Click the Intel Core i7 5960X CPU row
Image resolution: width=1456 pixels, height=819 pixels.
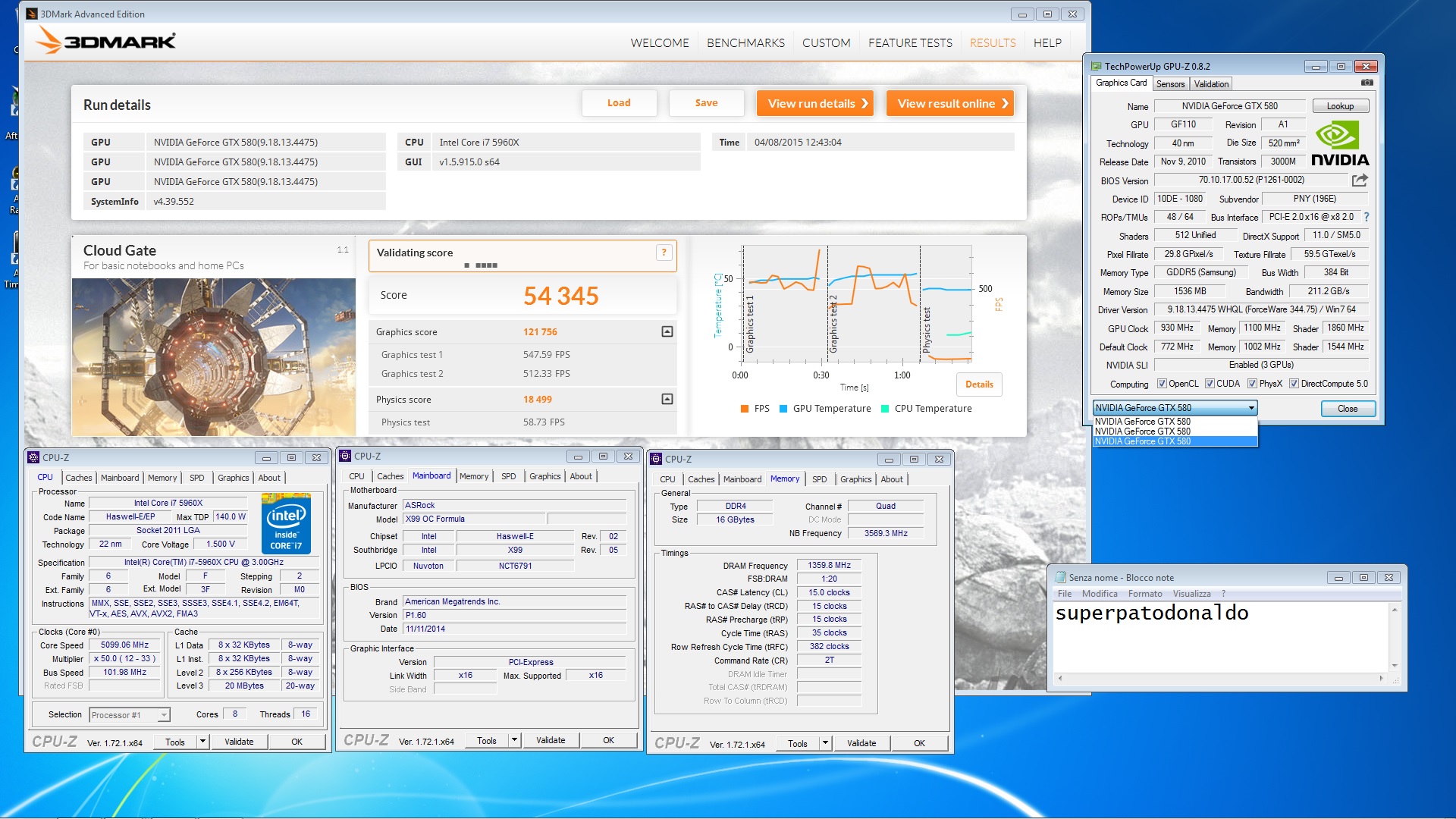click(x=549, y=143)
